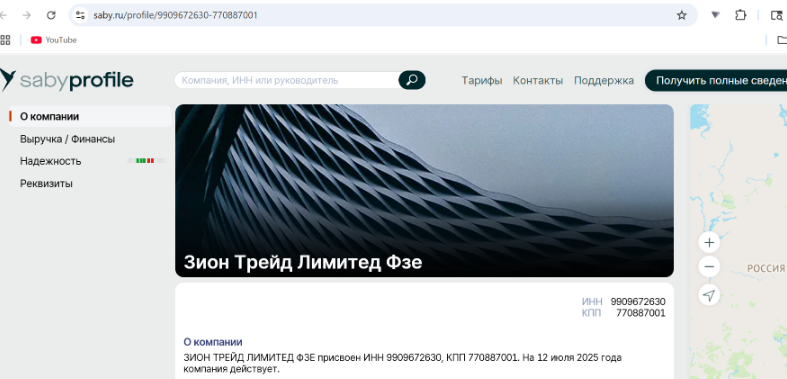Screen dimensions: 787x379
Task: Click the О компании section heading
Action: pos(213,342)
